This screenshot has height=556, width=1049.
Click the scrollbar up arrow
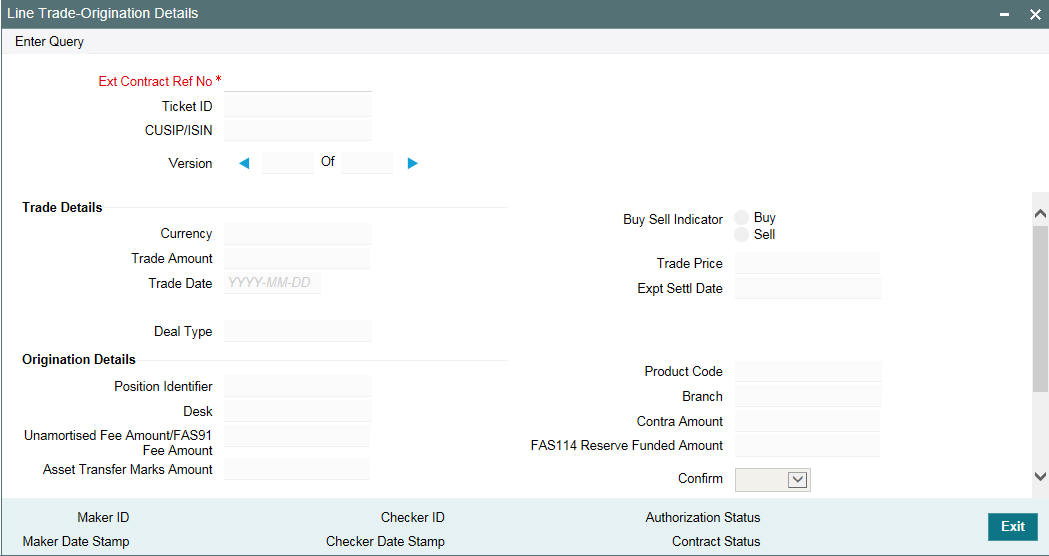pyautogui.click(x=1040, y=214)
